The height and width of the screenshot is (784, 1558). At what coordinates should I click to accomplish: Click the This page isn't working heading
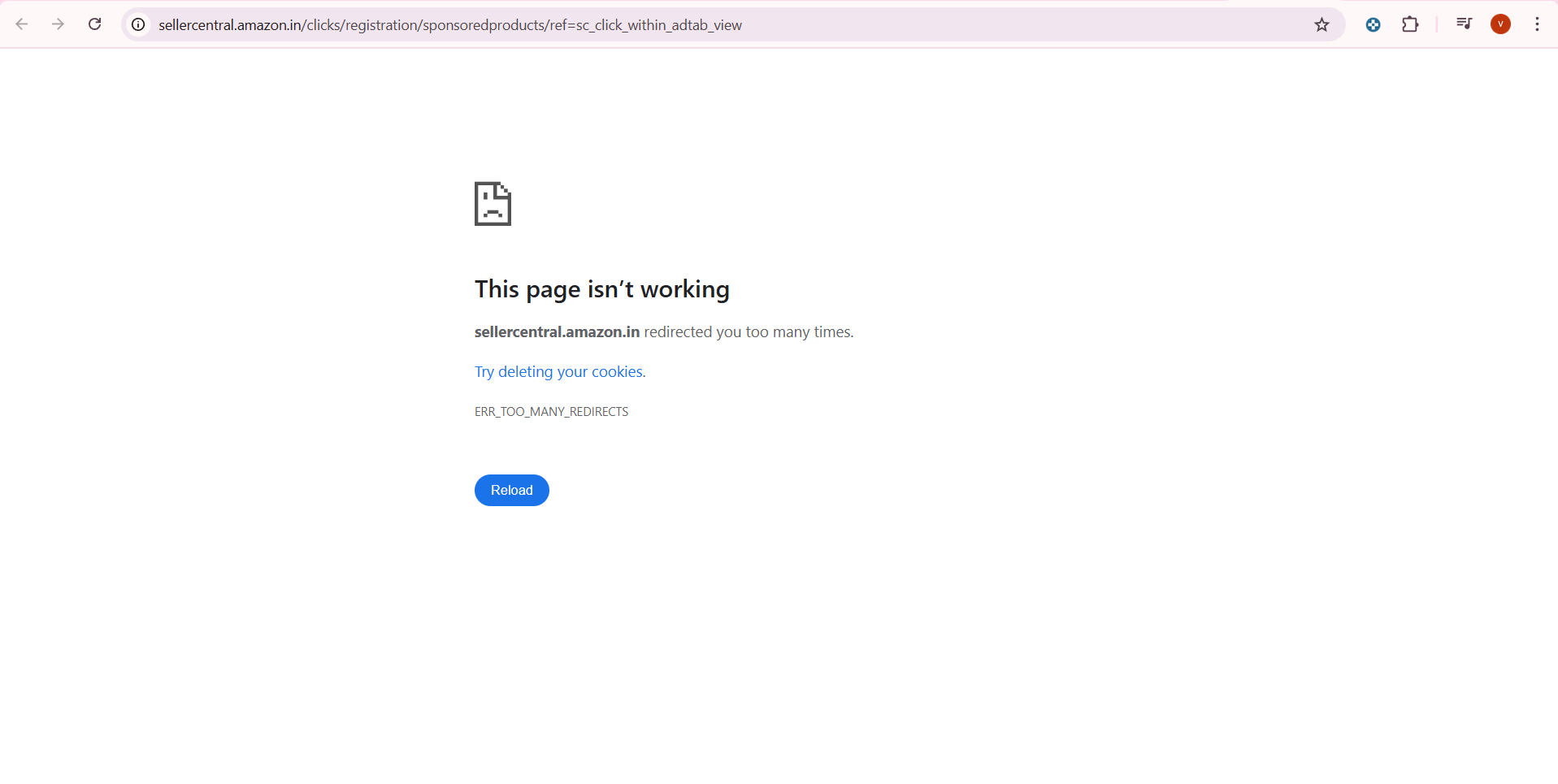click(x=602, y=289)
